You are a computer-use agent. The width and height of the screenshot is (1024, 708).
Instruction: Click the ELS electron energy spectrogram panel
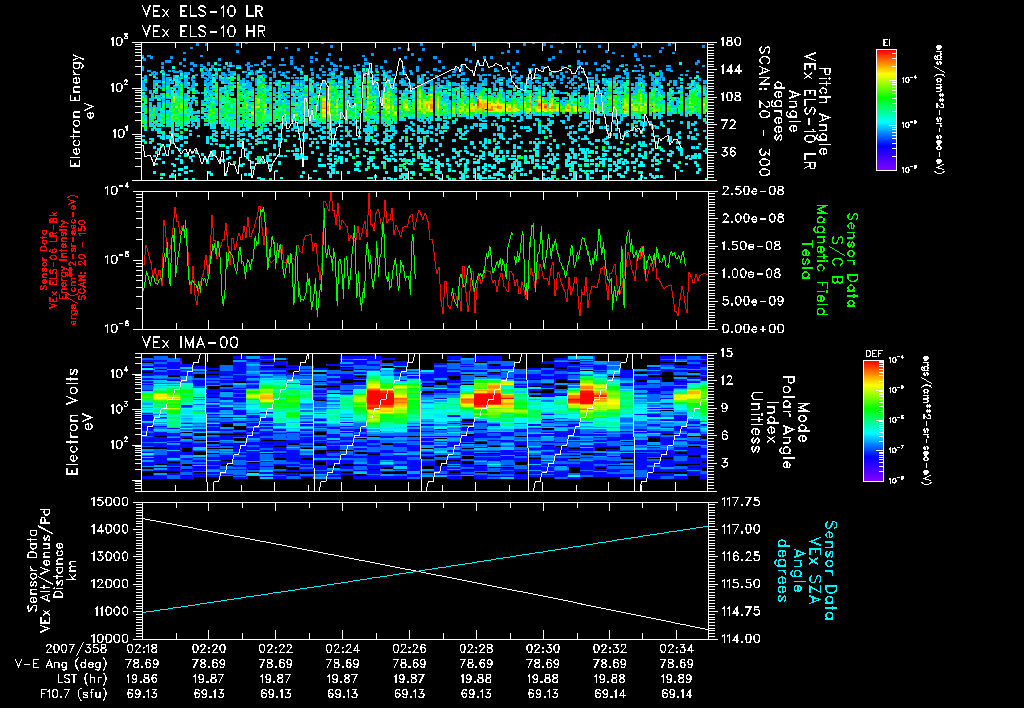point(424,111)
